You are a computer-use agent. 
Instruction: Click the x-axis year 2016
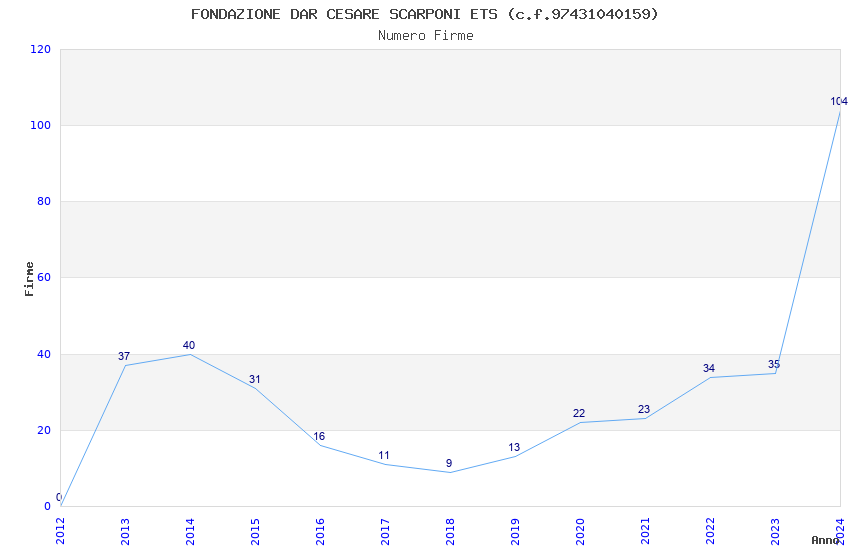click(320, 531)
